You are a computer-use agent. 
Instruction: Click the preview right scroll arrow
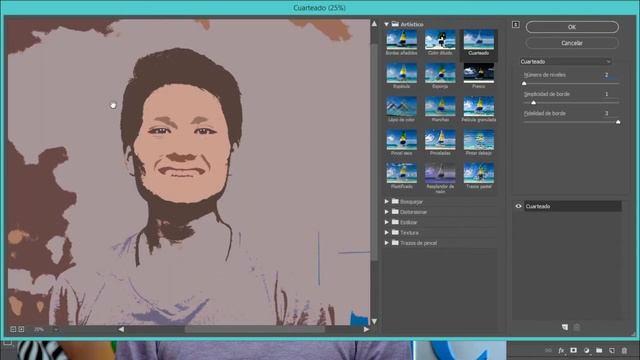(366, 329)
